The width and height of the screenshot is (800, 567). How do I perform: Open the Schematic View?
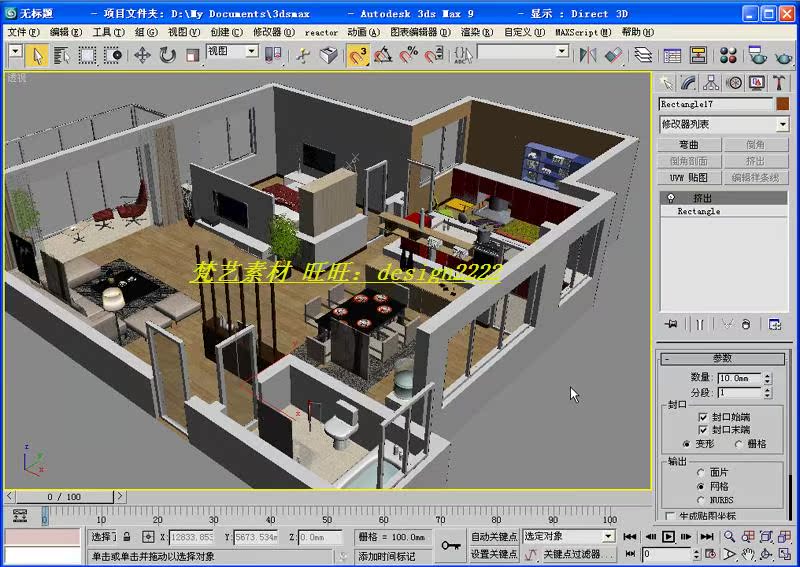click(x=698, y=55)
